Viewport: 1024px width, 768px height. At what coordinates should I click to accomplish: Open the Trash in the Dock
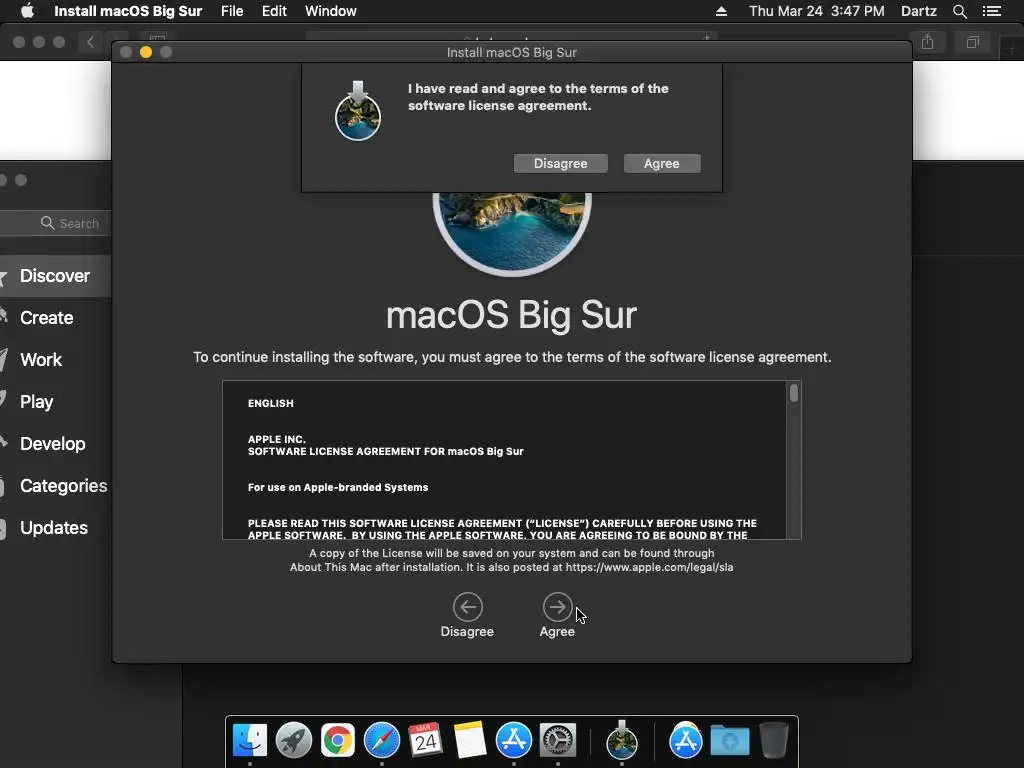point(774,740)
